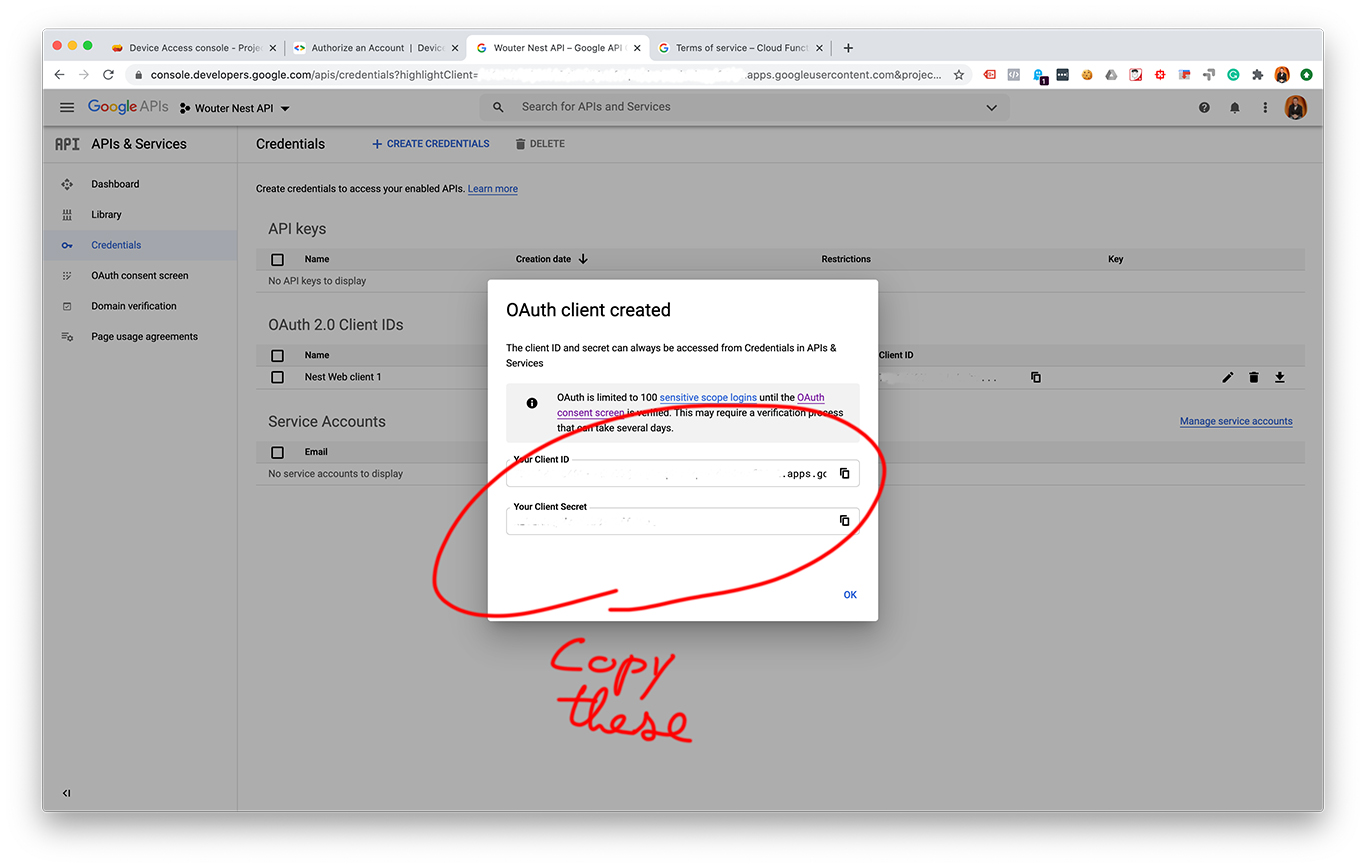Bookmark this page with the star icon
1366x868 pixels.
click(x=959, y=75)
